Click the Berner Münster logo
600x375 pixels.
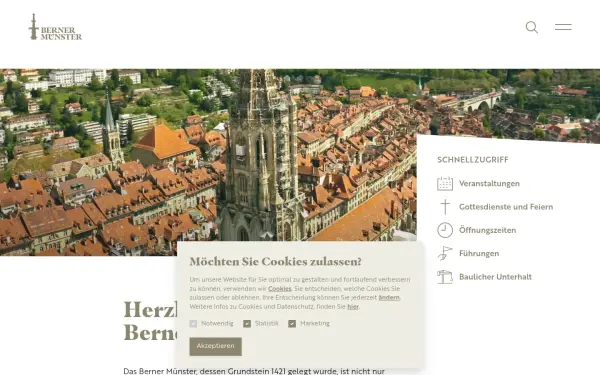(x=55, y=27)
